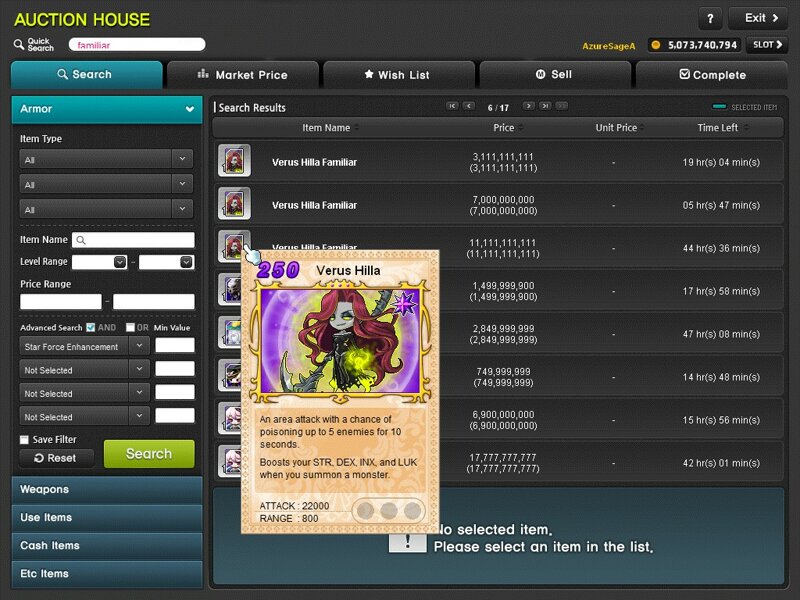Click the SLOT button

767,45
